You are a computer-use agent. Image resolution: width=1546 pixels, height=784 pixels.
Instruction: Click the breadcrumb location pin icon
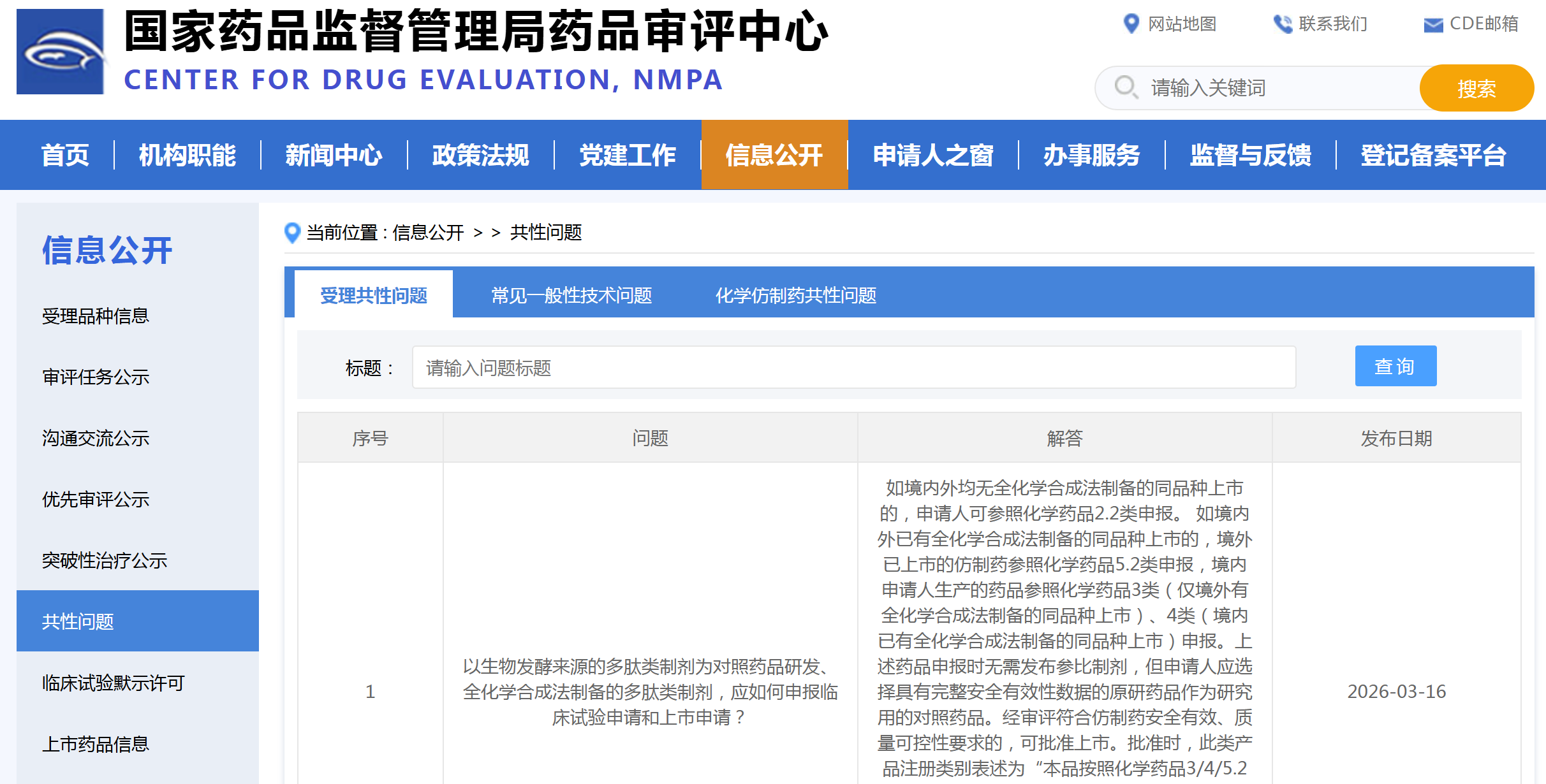tap(292, 233)
